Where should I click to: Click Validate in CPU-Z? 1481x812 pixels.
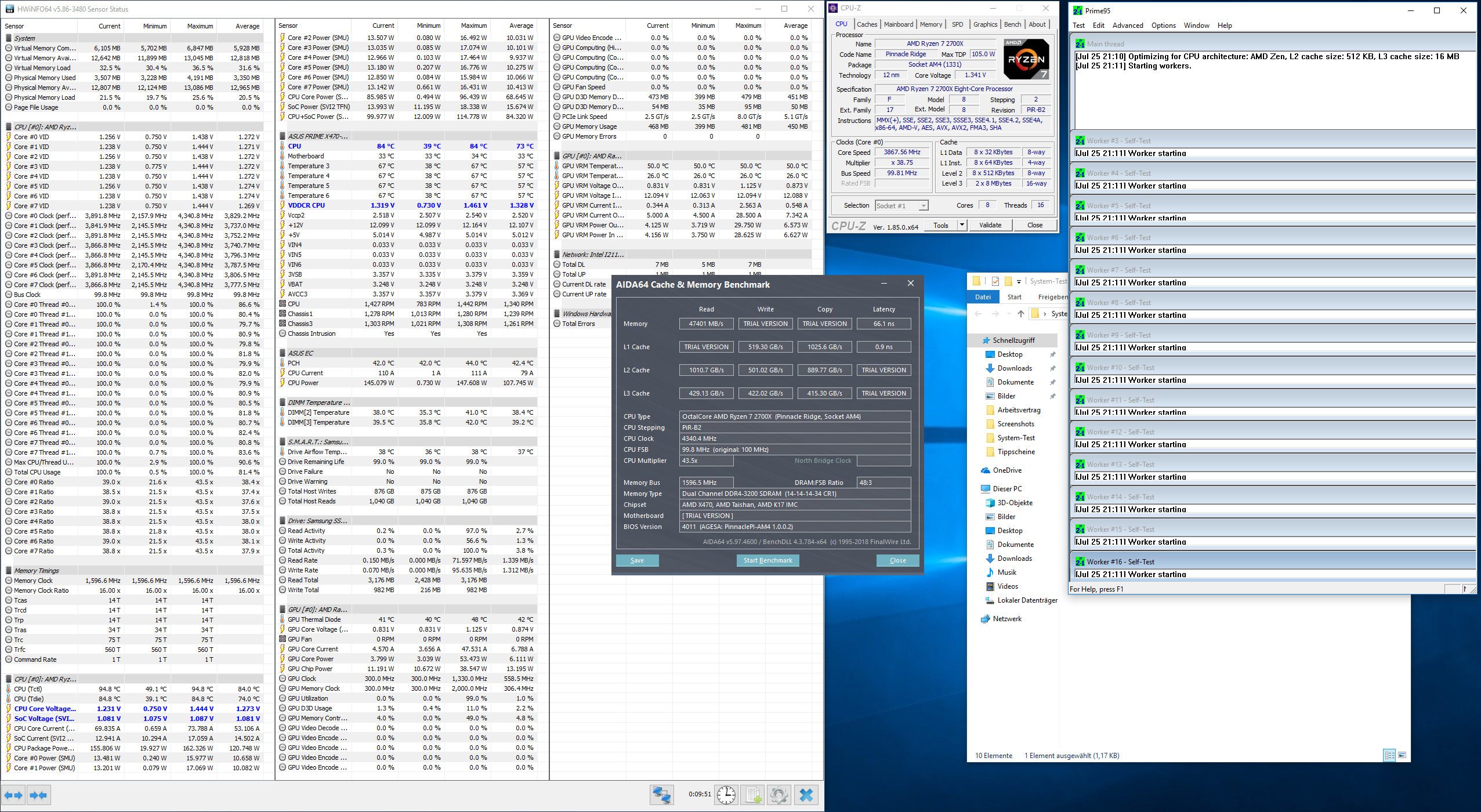click(x=990, y=225)
